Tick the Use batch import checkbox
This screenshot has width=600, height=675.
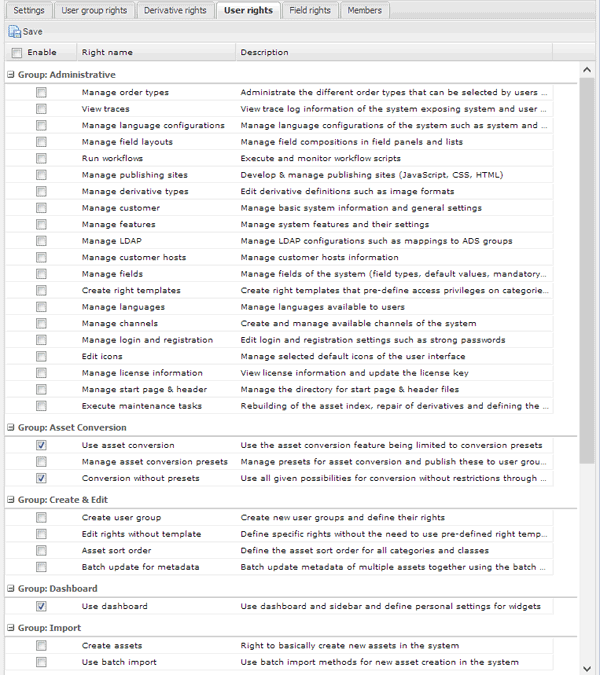coord(41,662)
